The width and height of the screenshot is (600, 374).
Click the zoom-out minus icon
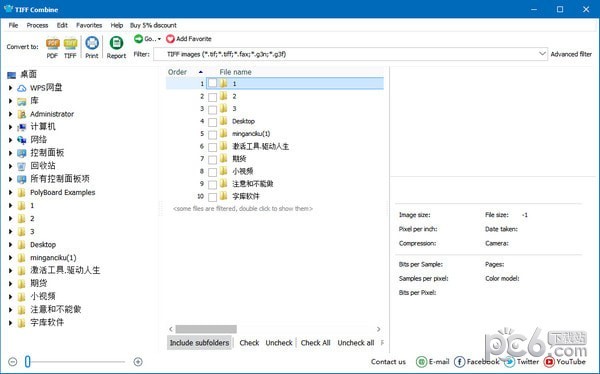point(13,361)
